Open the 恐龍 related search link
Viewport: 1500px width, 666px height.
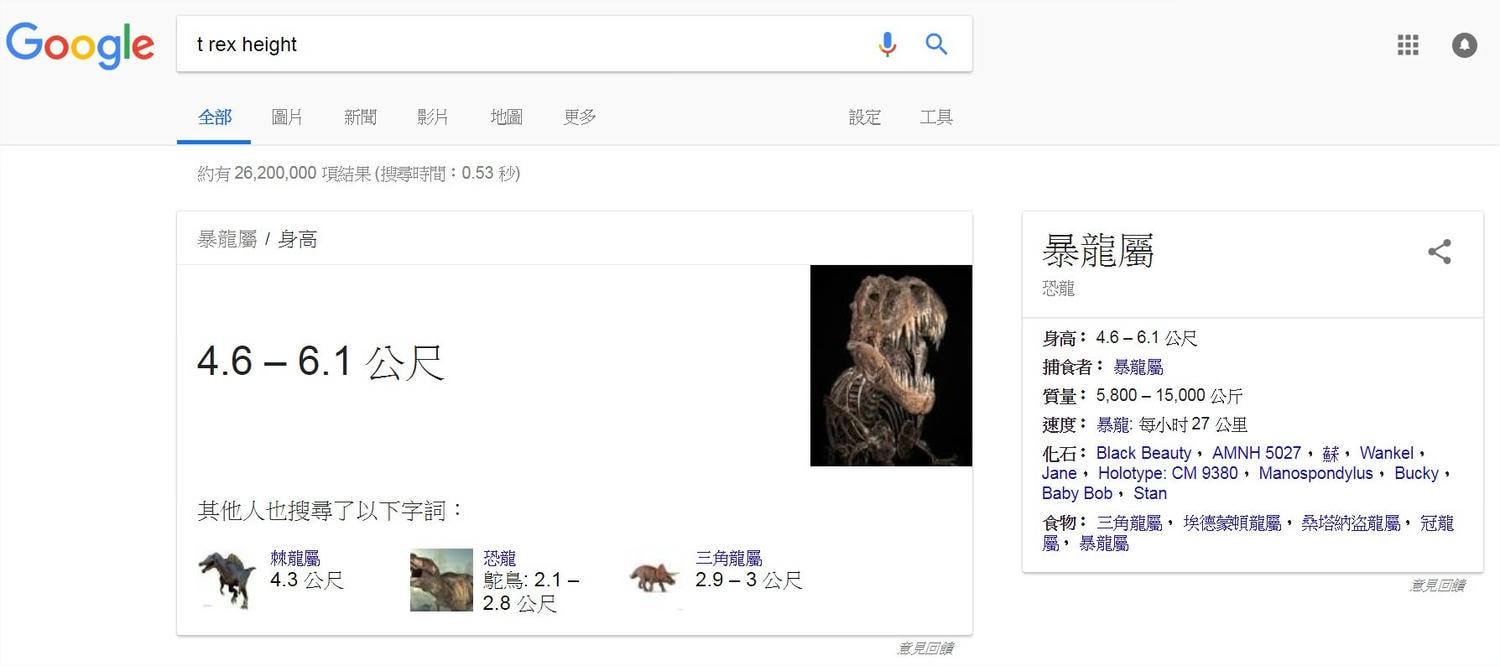(499, 558)
